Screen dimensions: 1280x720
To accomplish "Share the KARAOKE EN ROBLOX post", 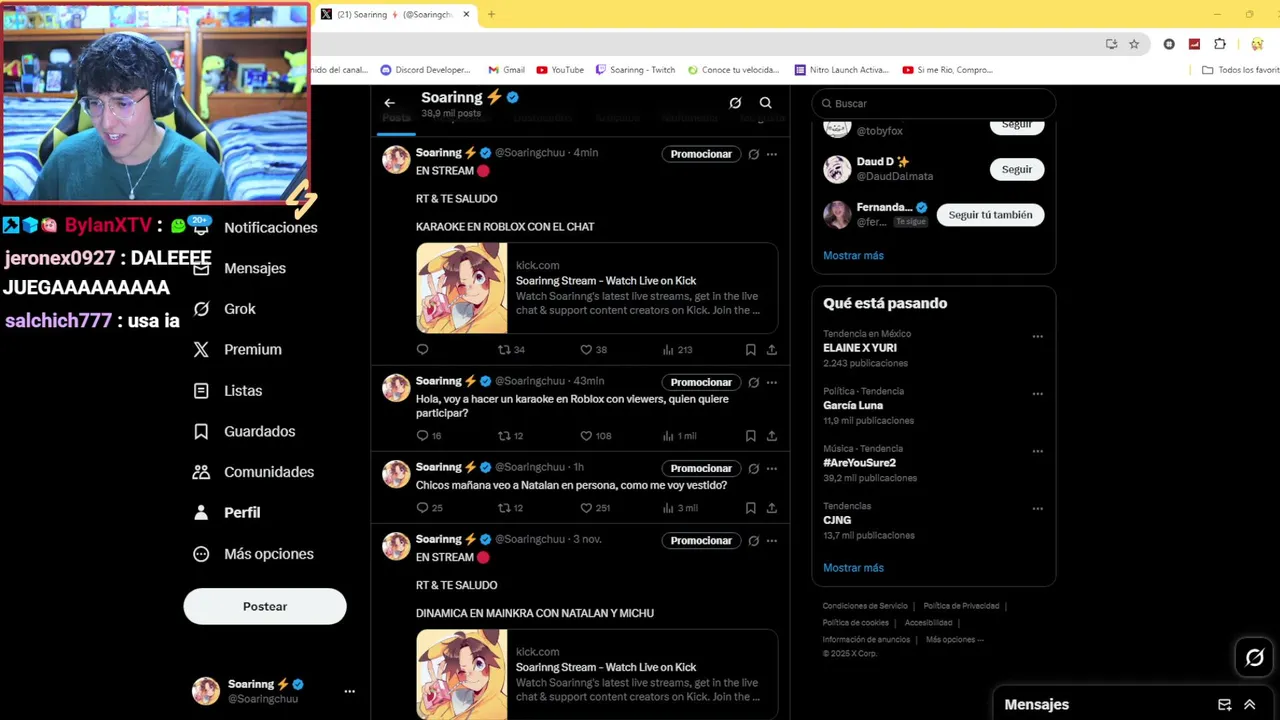I will point(772,350).
